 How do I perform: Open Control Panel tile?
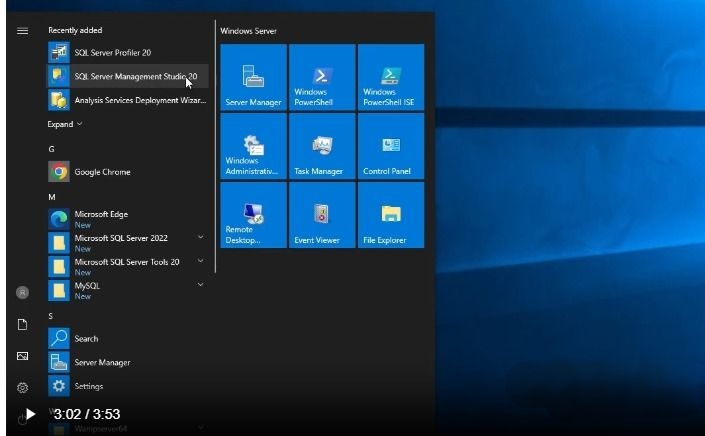(x=391, y=146)
